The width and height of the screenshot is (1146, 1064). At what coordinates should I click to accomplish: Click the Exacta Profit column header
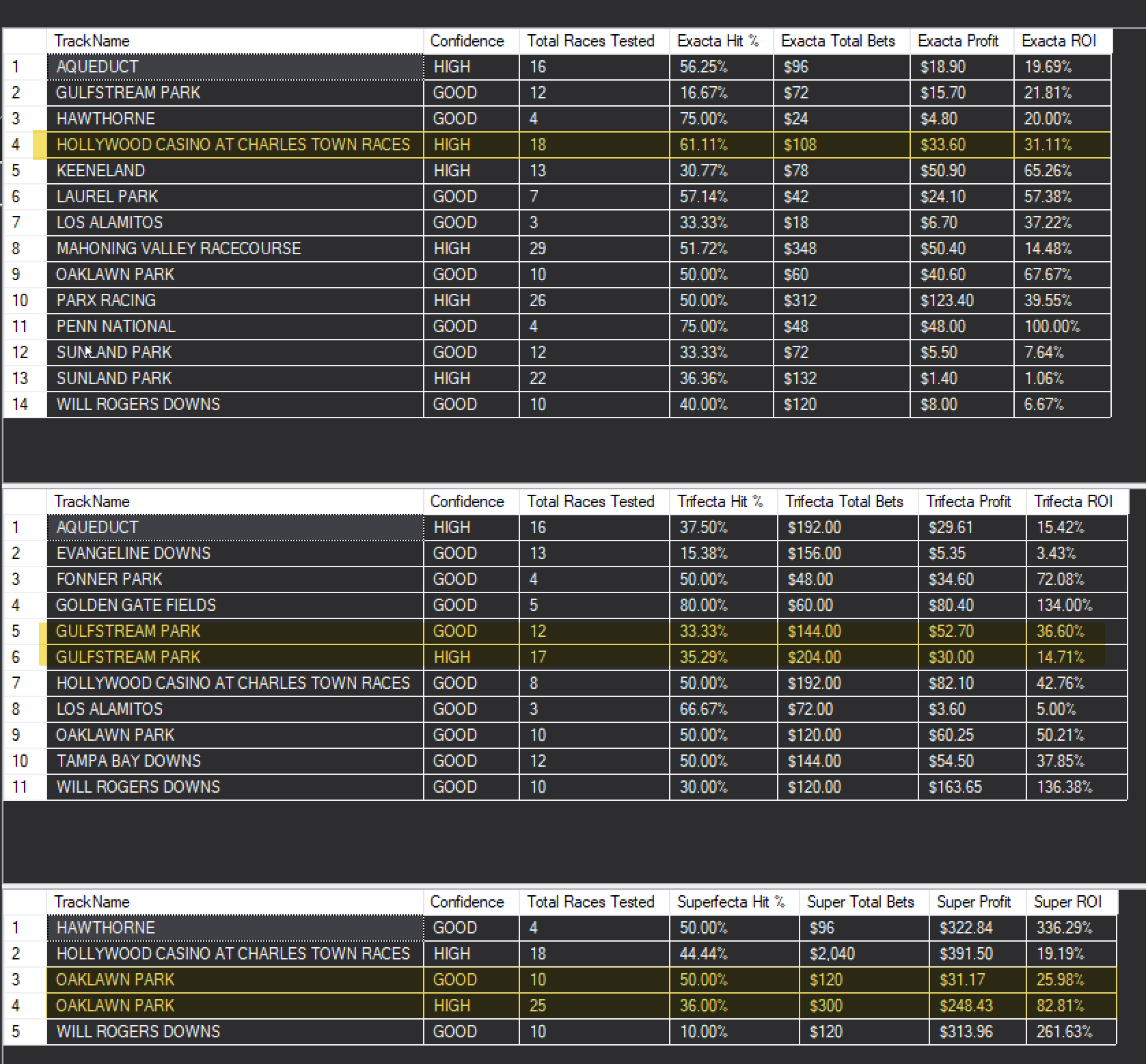point(962,41)
